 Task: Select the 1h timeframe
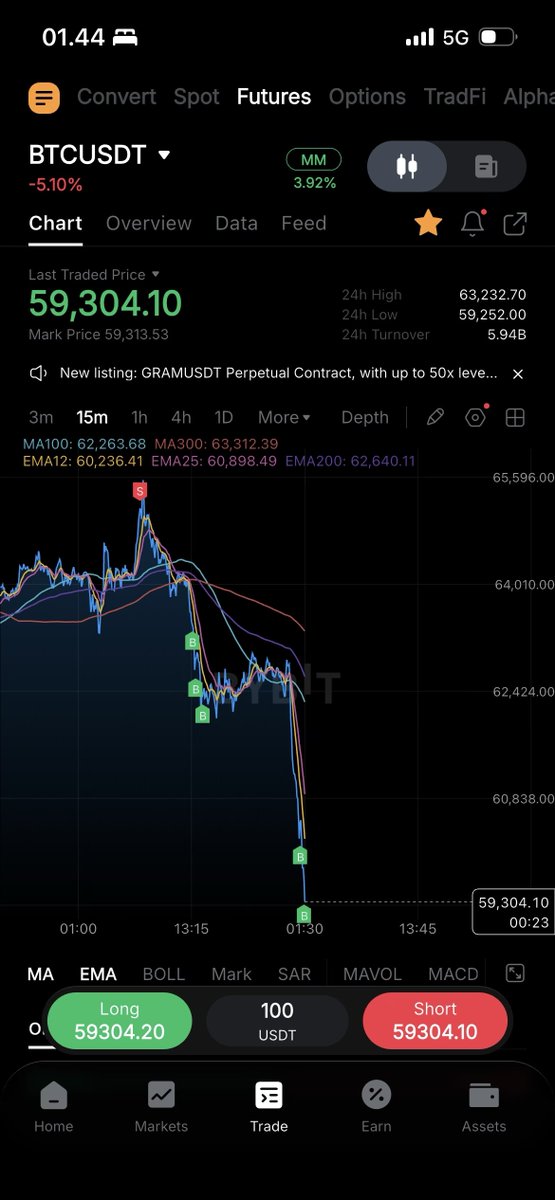point(139,417)
